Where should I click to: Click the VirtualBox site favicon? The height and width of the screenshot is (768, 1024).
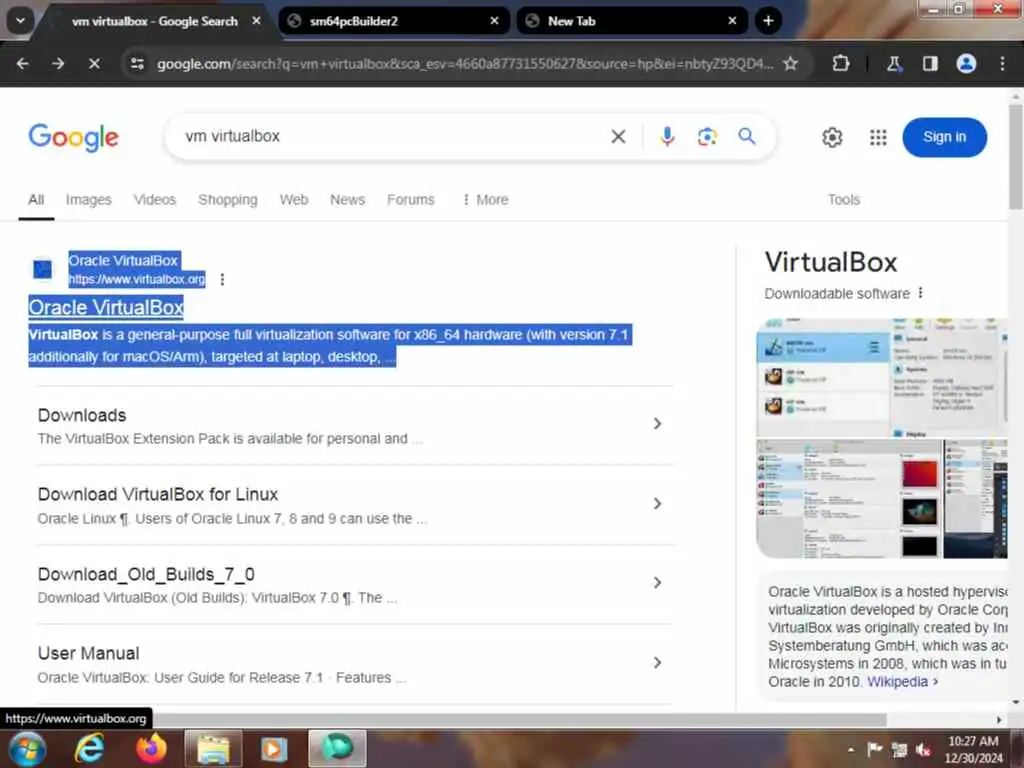pyautogui.click(x=42, y=269)
